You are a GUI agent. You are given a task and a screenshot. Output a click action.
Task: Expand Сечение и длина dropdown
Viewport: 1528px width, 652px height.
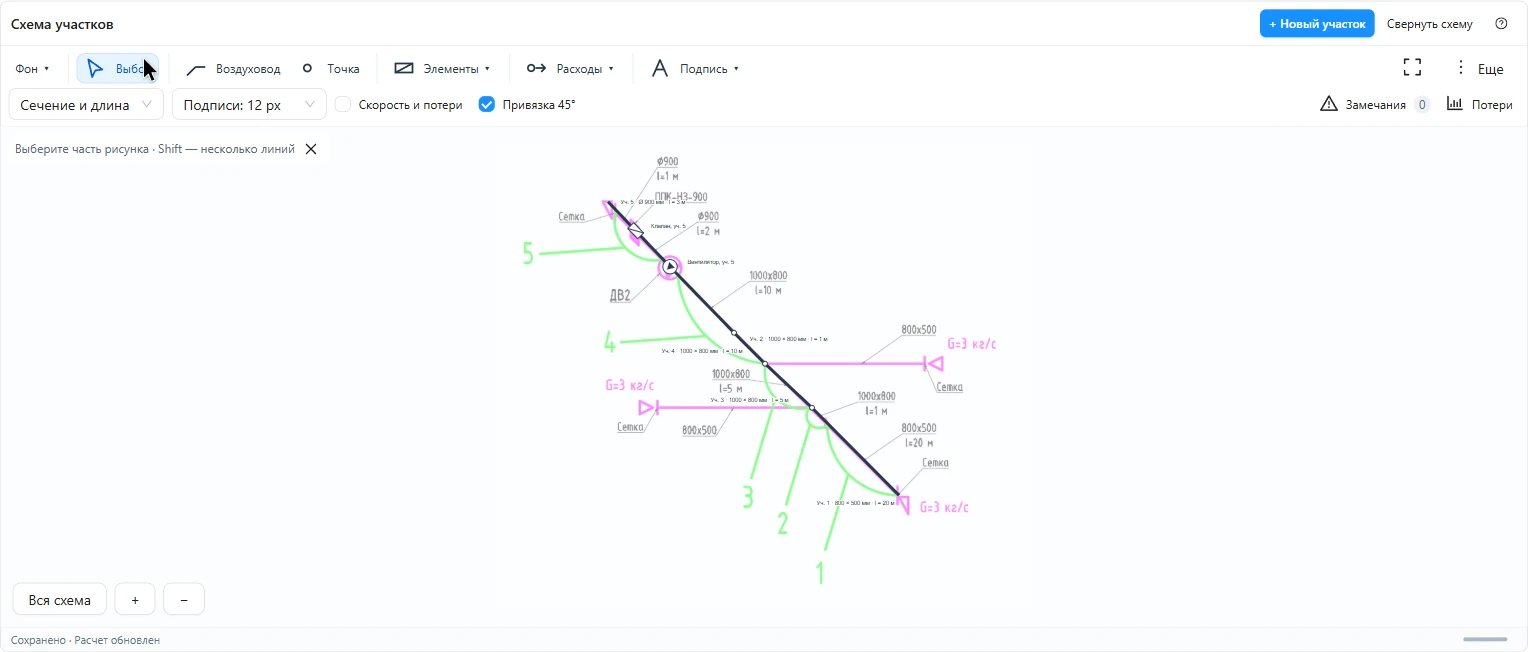click(x=86, y=104)
